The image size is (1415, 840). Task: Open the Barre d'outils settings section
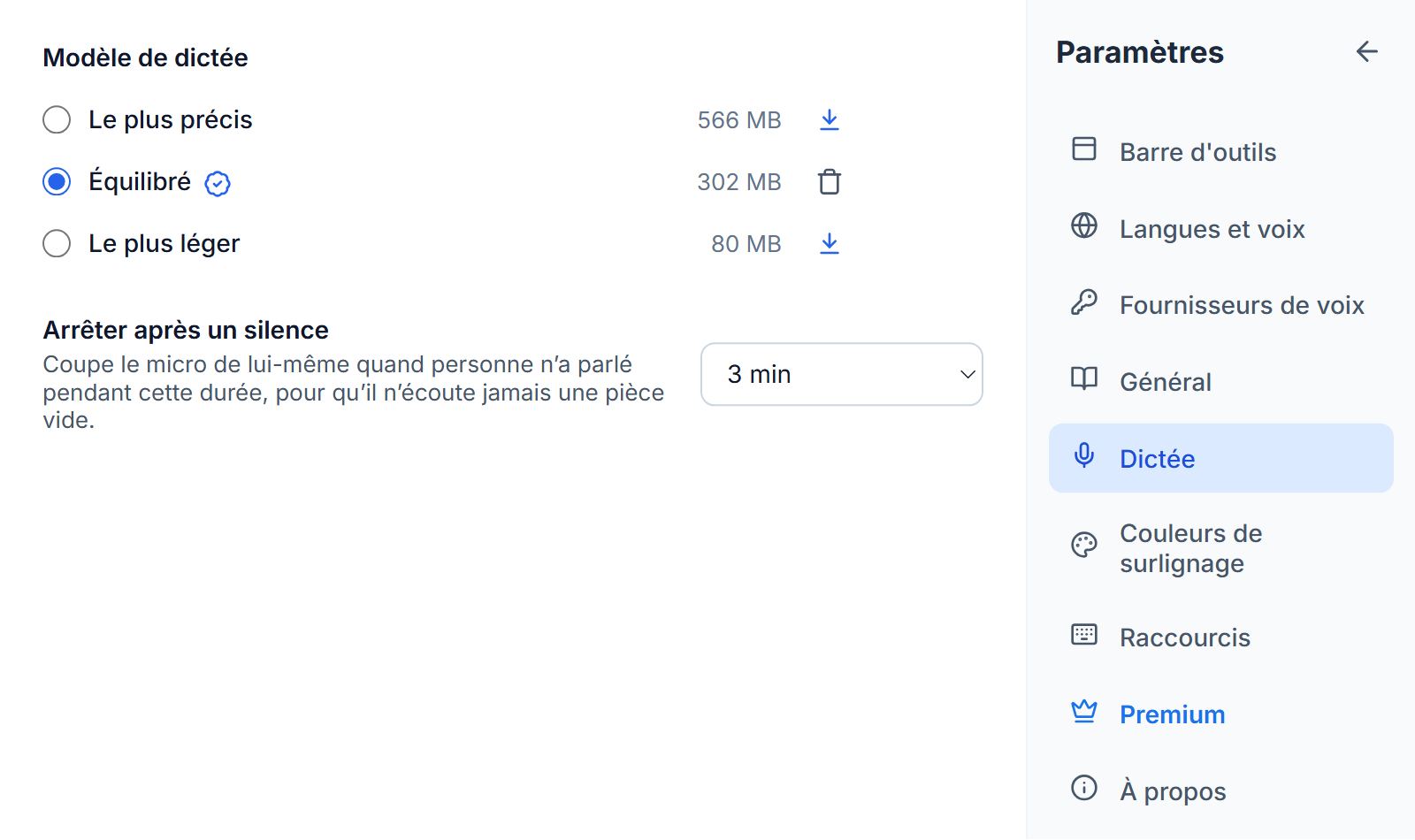pyautogui.click(x=1221, y=151)
